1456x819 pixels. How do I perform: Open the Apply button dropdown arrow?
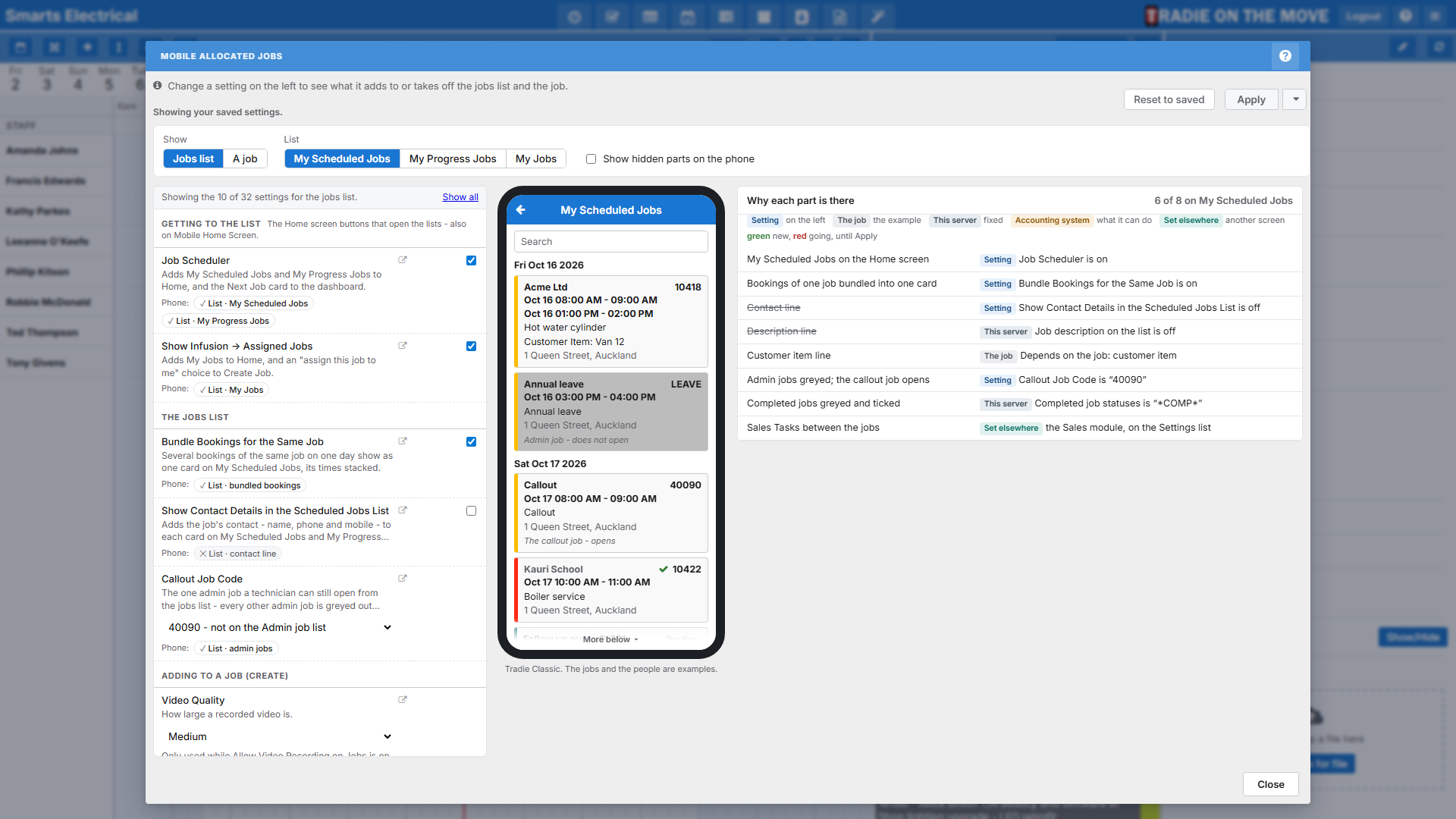(x=1295, y=99)
